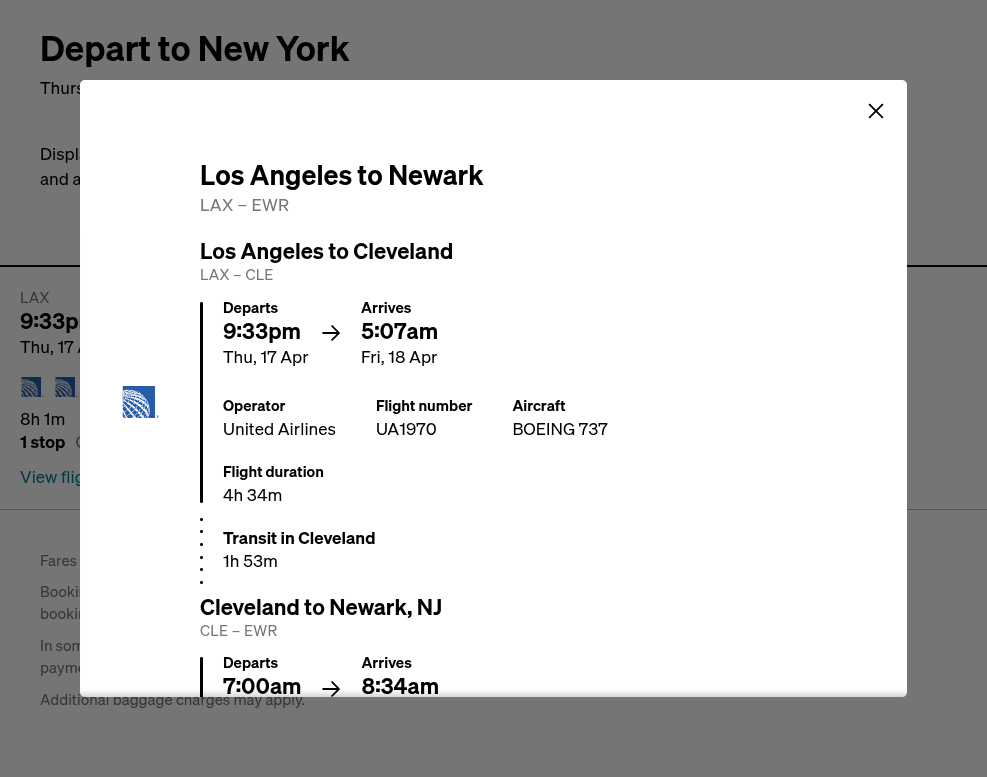The image size is (987, 777).
Task: Click the arrow between 7:00am and 8:34am
Action: (331, 688)
